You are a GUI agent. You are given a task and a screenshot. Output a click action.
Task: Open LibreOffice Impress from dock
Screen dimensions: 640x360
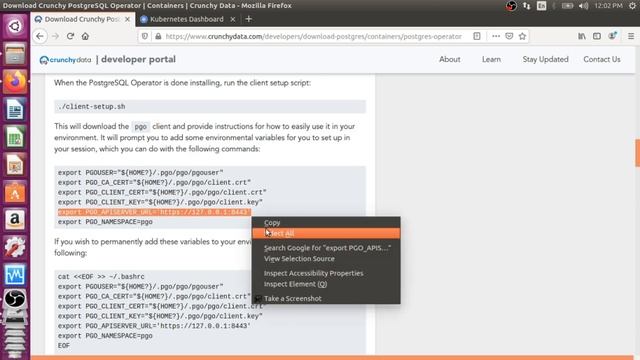click(15, 165)
